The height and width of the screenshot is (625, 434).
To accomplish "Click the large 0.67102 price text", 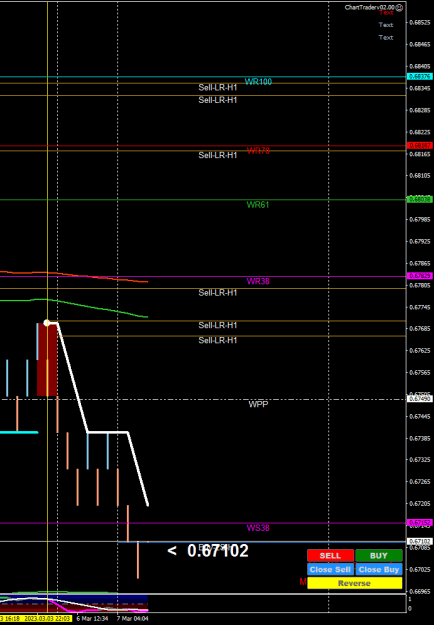I will point(218,551).
